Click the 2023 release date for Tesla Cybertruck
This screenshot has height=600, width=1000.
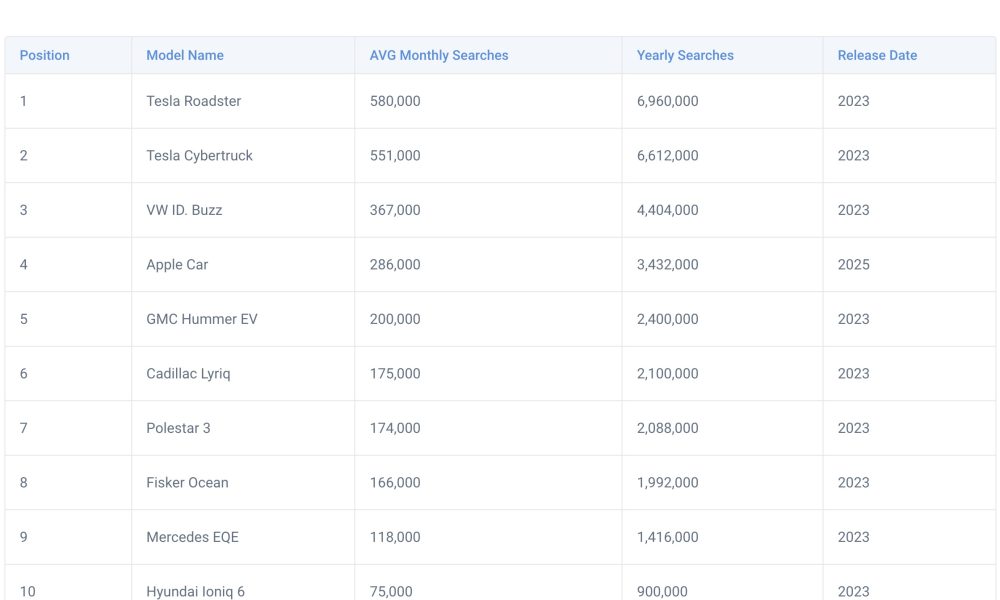(x=853, y=156)
